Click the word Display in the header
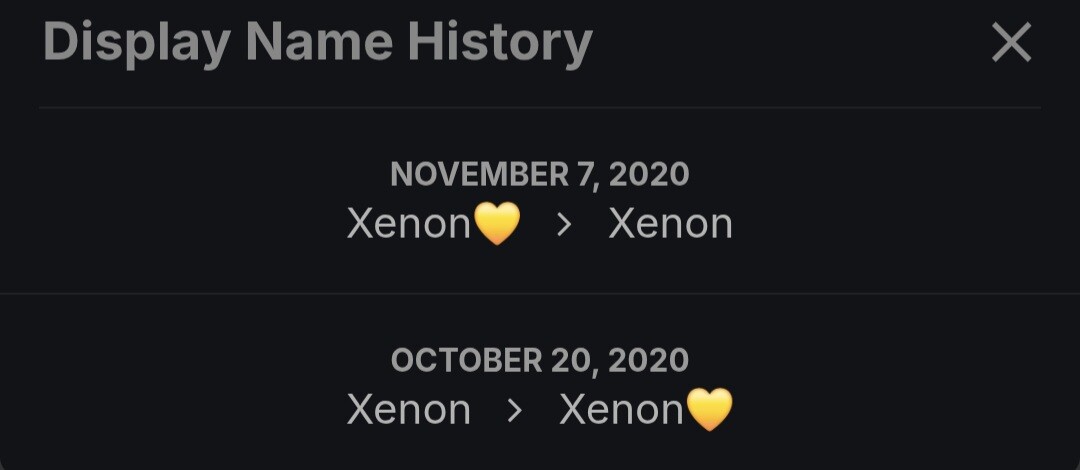 click(x=138, y=43)
